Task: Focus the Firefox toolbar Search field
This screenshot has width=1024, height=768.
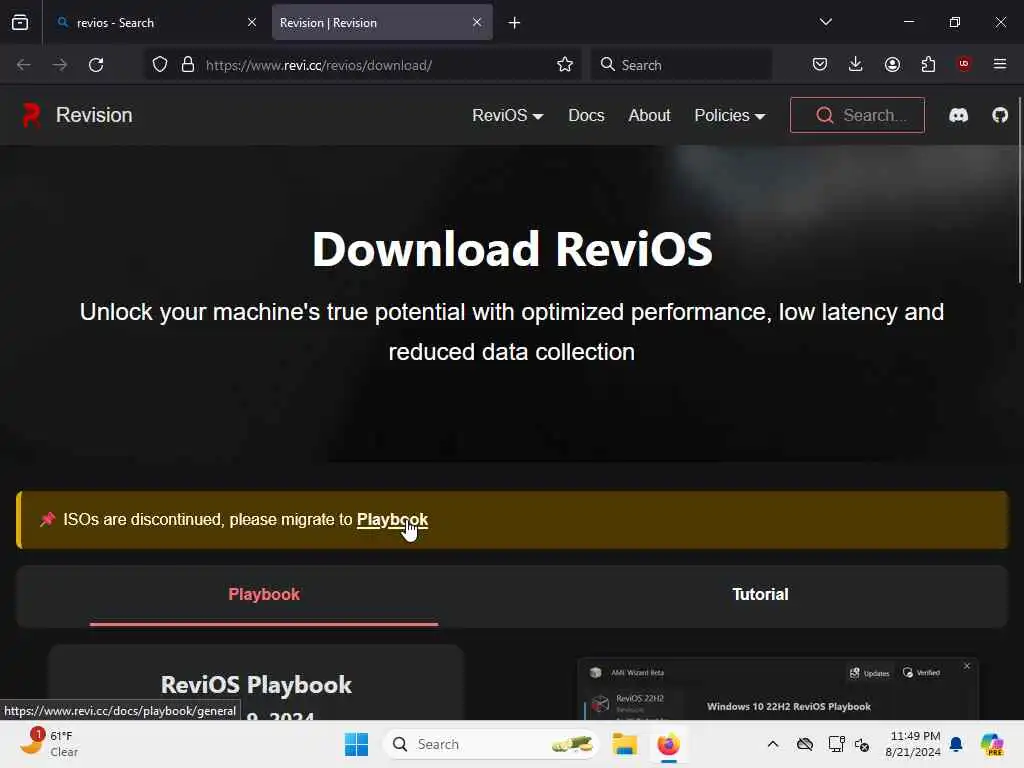Action: click(681, 65)
